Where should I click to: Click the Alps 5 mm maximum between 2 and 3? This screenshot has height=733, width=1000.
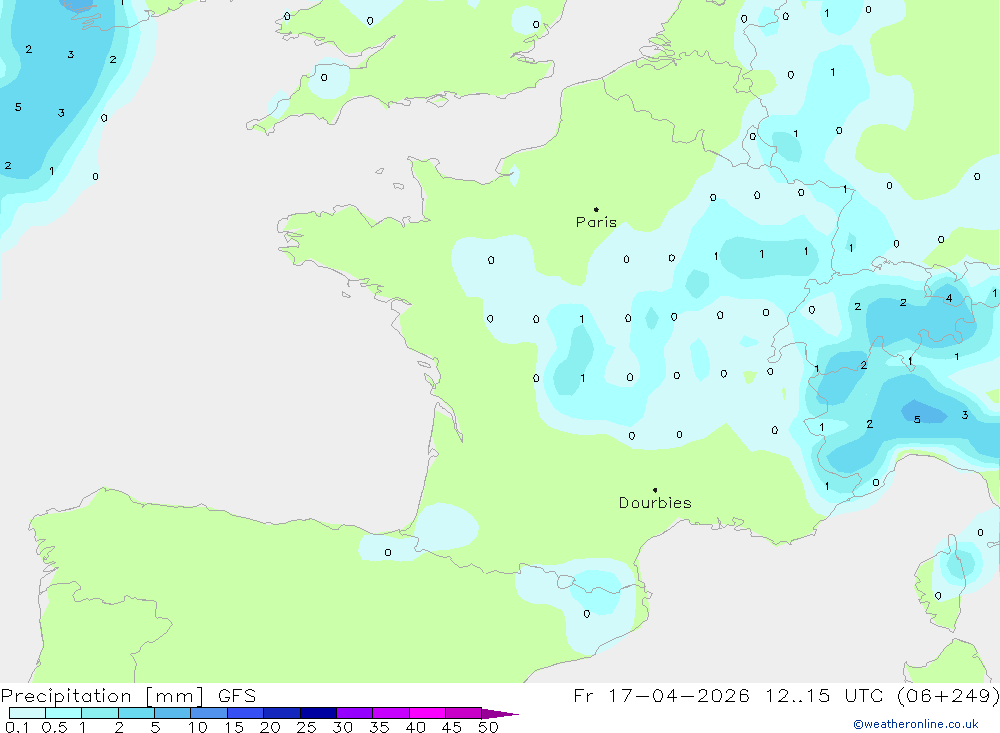917,419
